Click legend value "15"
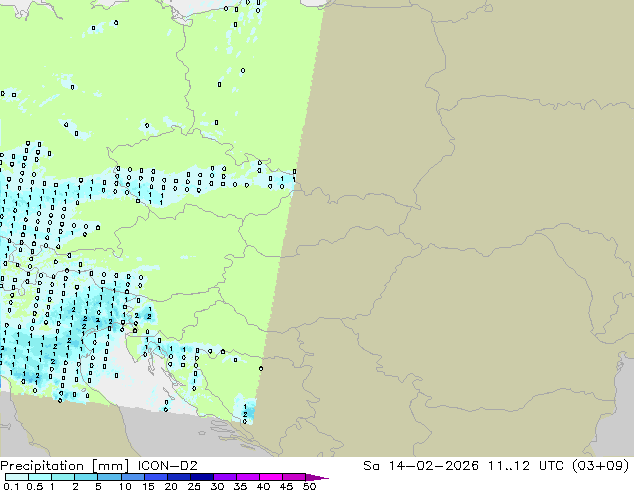The width and height of the screenshot is (634, 490). point(148,486)
